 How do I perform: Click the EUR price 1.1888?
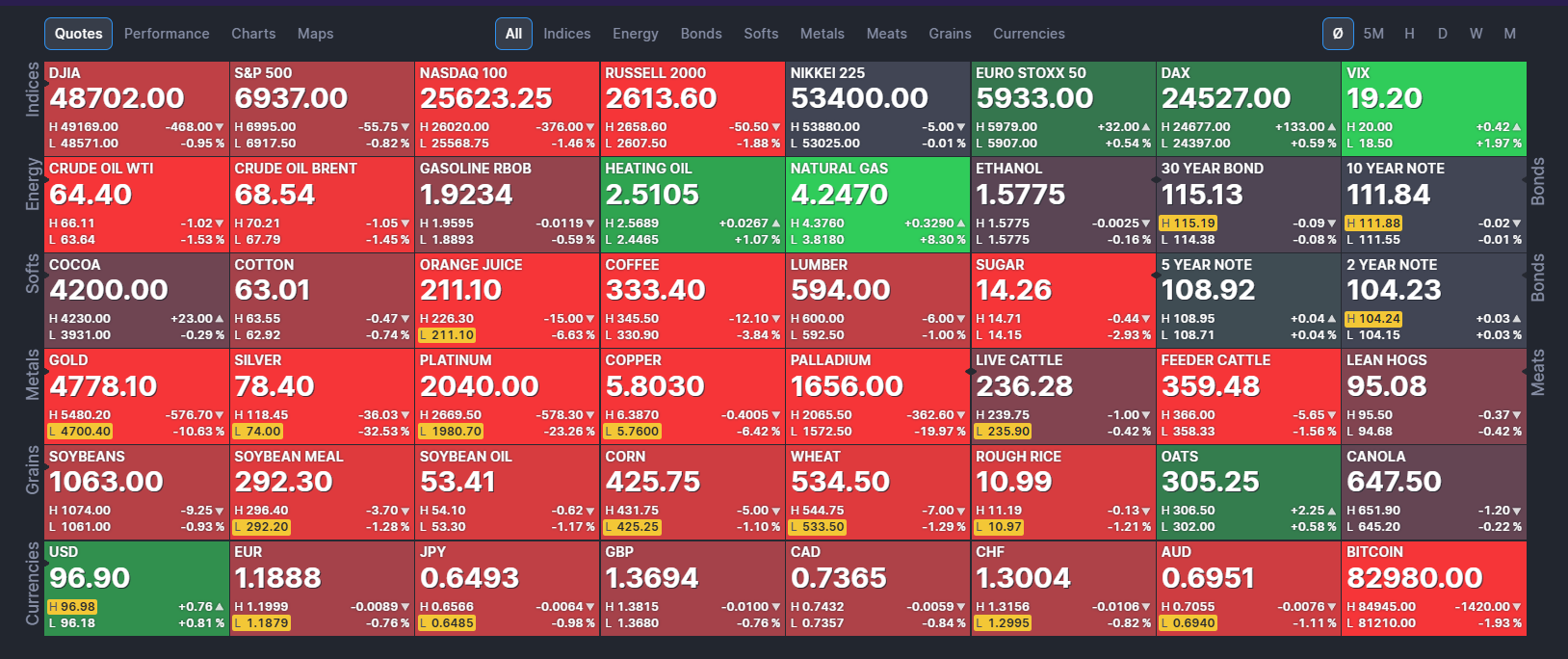pyautogui.click(x=277, y=578)
